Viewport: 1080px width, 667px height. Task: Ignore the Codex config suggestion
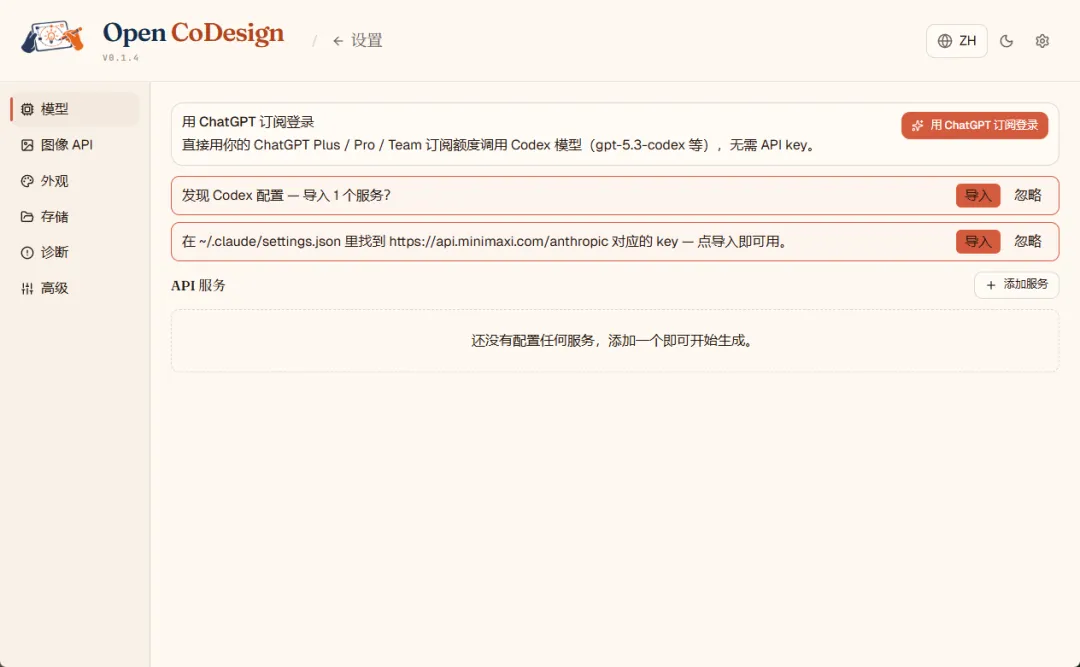coord(1028,196)
